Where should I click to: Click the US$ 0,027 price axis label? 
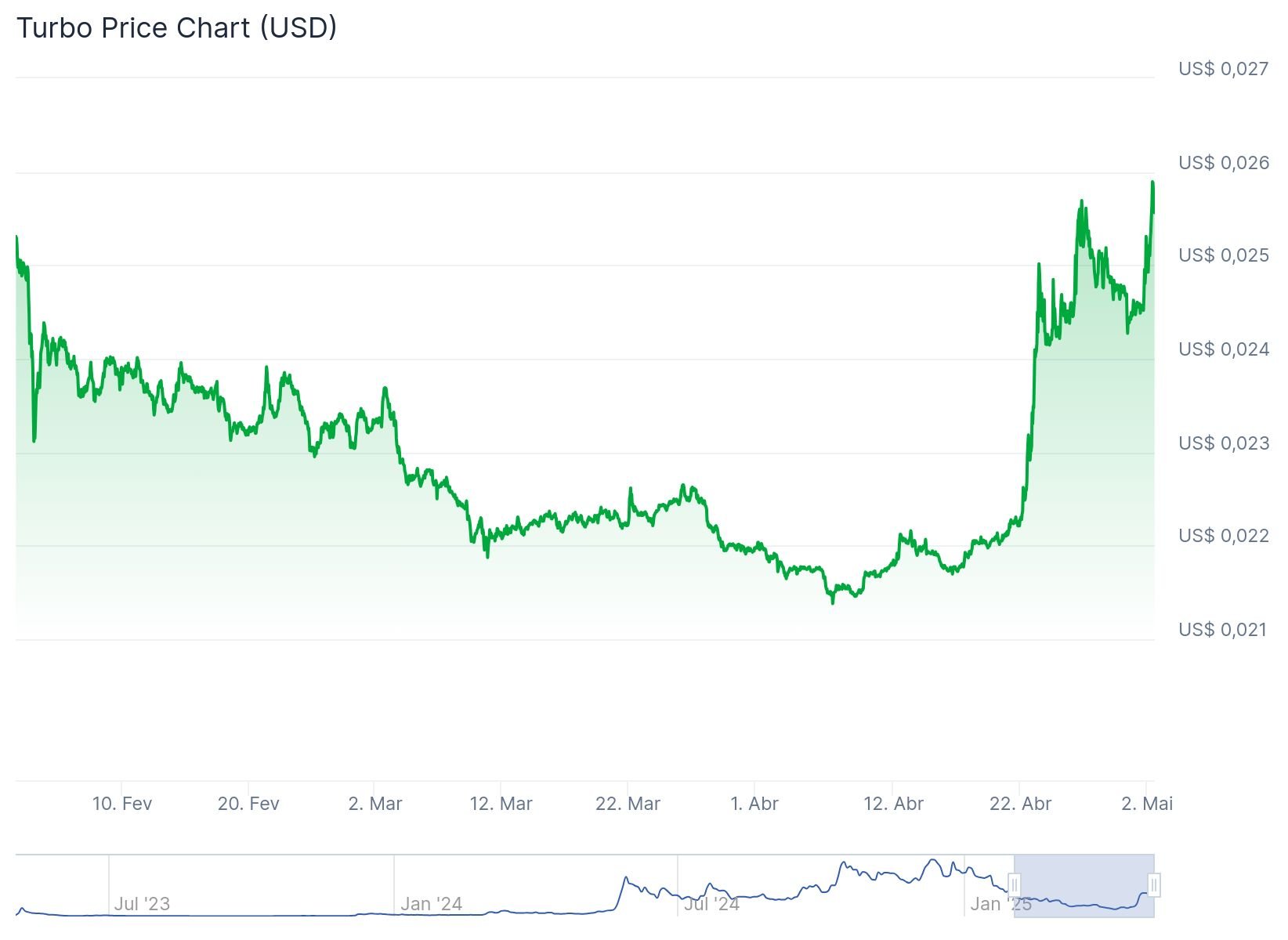point(1223,69)
